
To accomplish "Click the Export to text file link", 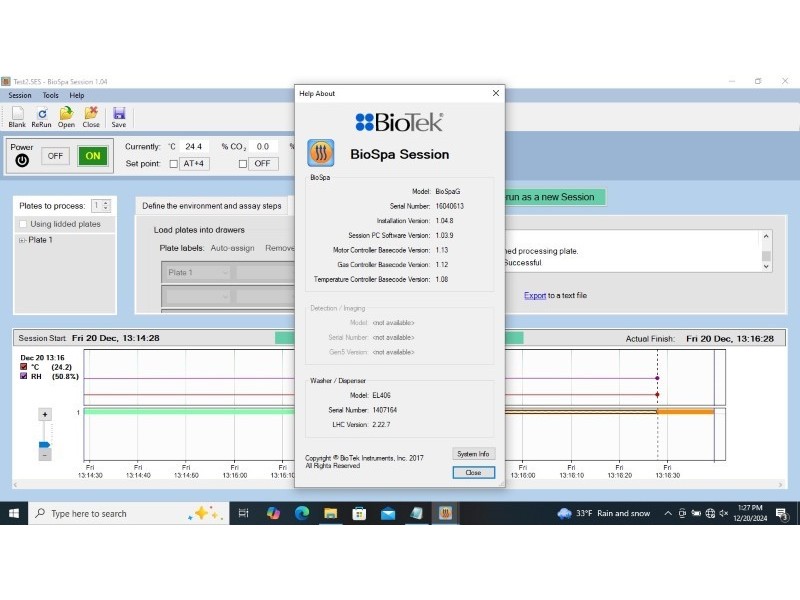I will 535,295.
